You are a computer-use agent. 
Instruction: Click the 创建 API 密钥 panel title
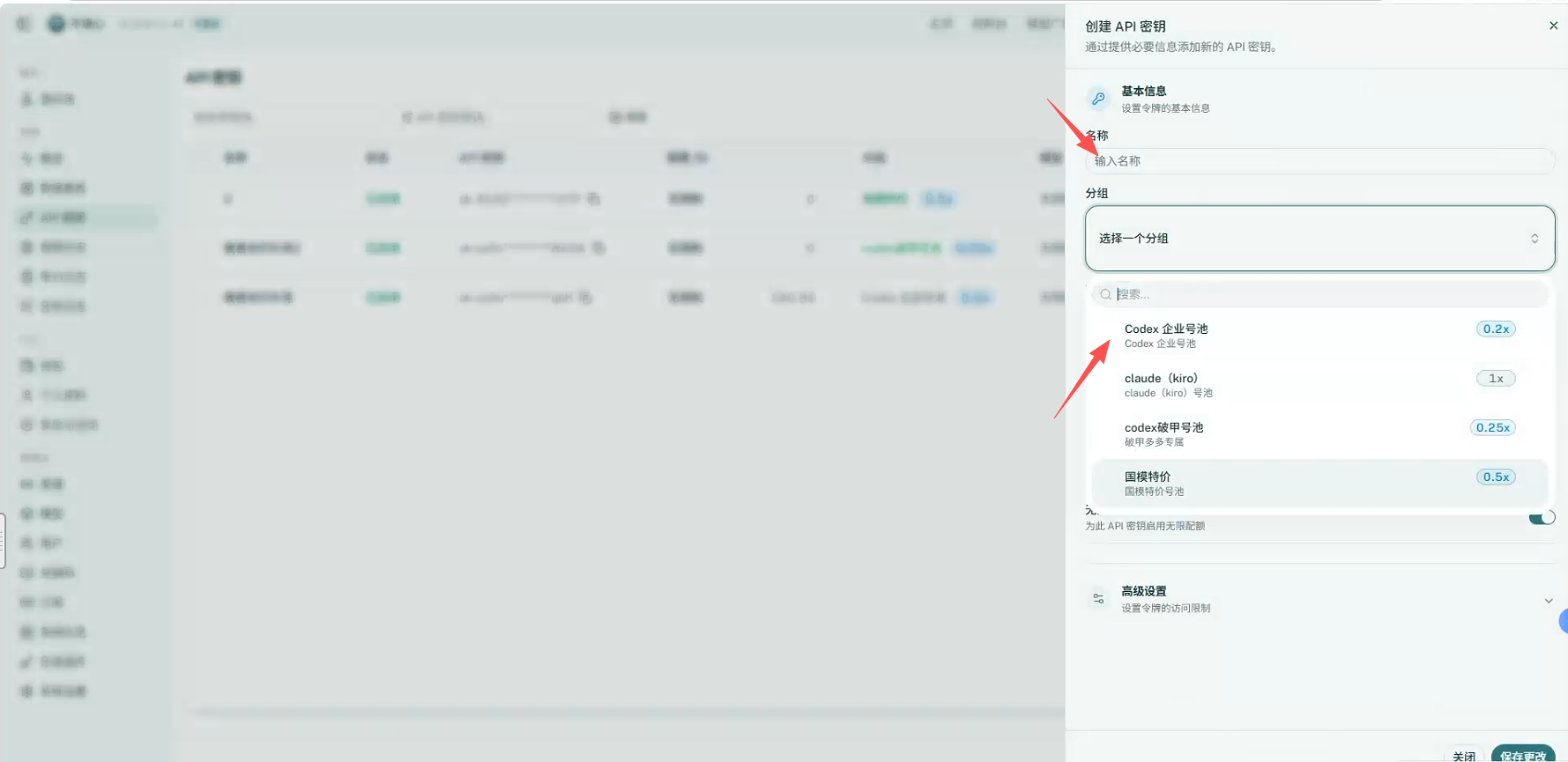pos(1126,26)
